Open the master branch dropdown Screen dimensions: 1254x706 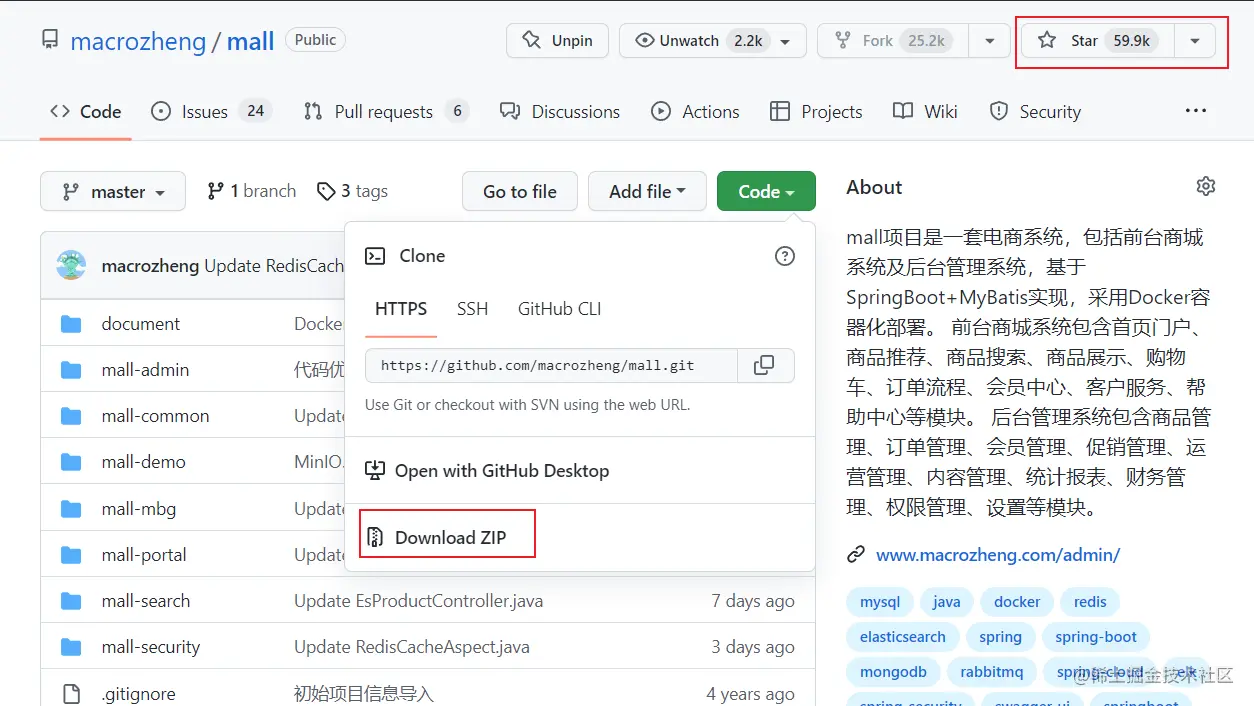(113, 191)
